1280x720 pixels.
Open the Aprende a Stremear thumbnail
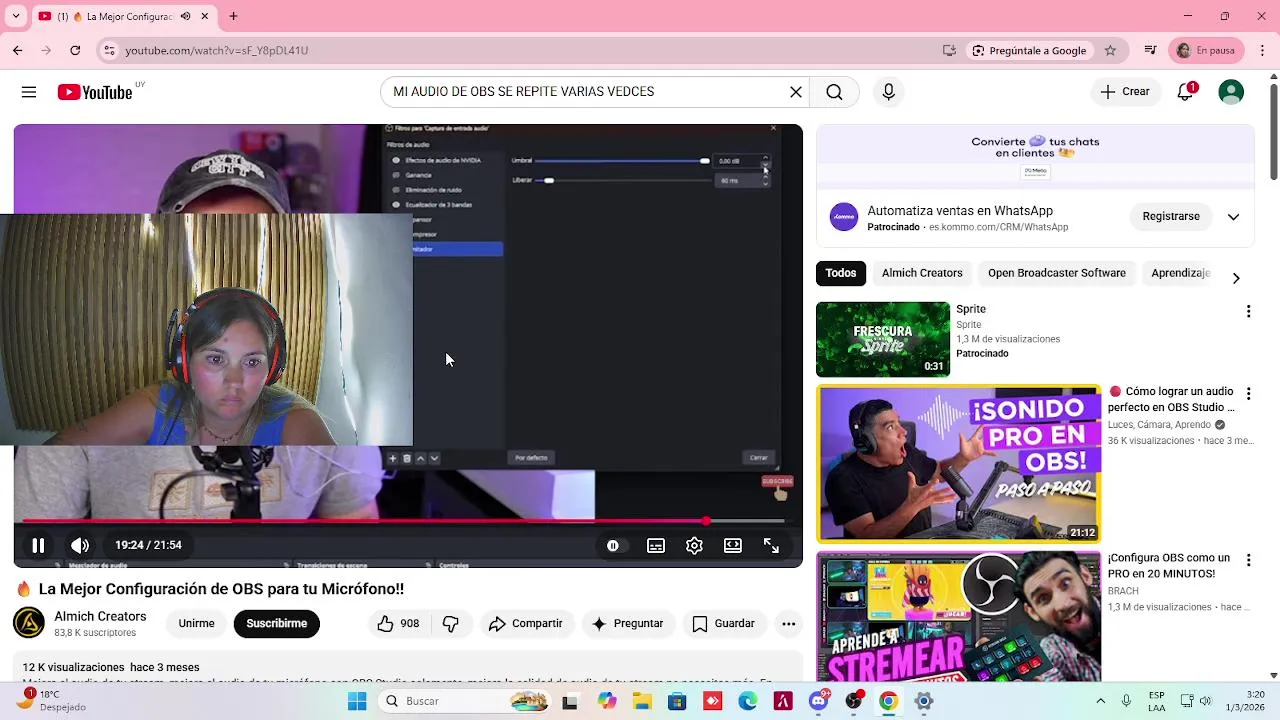click(x=958, y=617)
